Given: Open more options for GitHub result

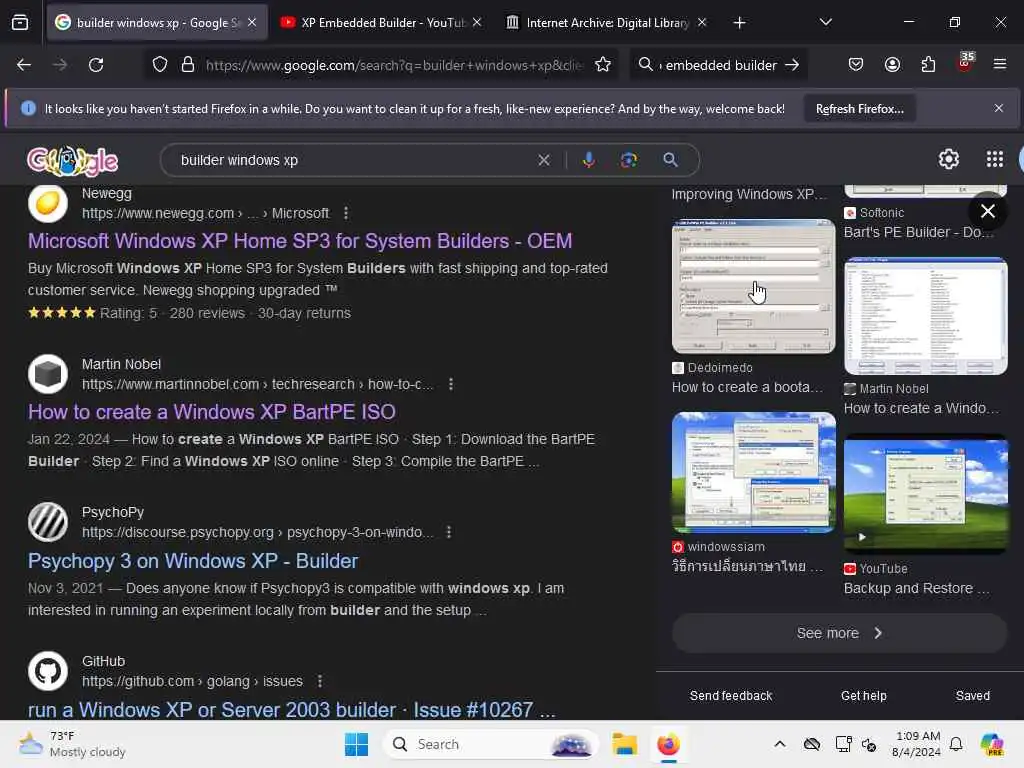Looking at the screenshot, I should pyautogui.click(x=319, y=681).
